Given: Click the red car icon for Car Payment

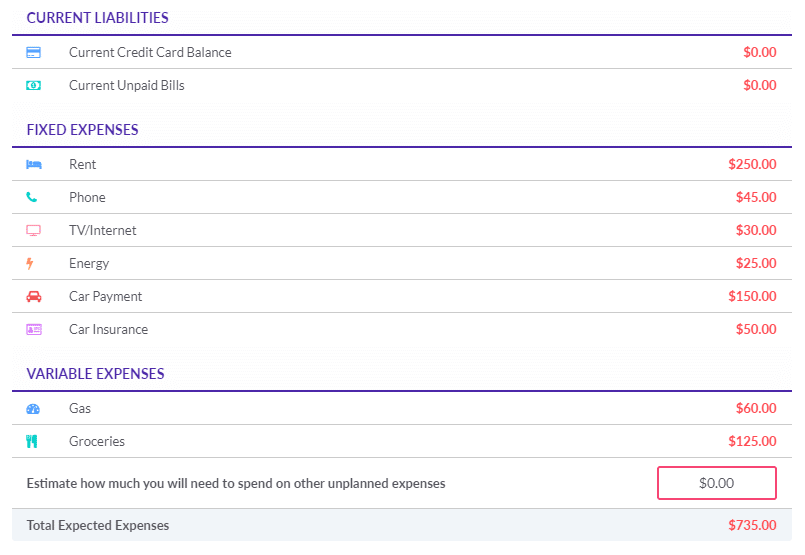Looking at the screenshot, I should click(34, 296).
